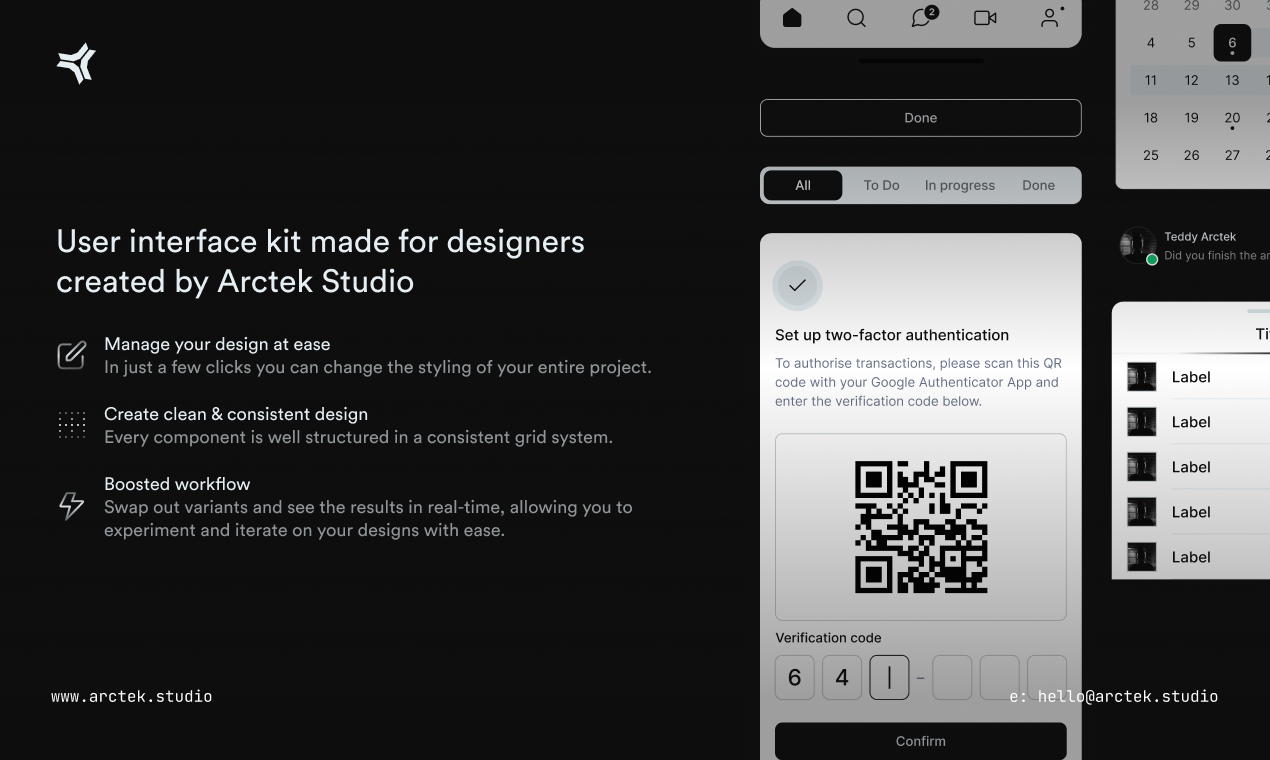Image resolution: width=1270 pixels, height=760 pixels.
Task: Select the All tab
Action: 803,185
